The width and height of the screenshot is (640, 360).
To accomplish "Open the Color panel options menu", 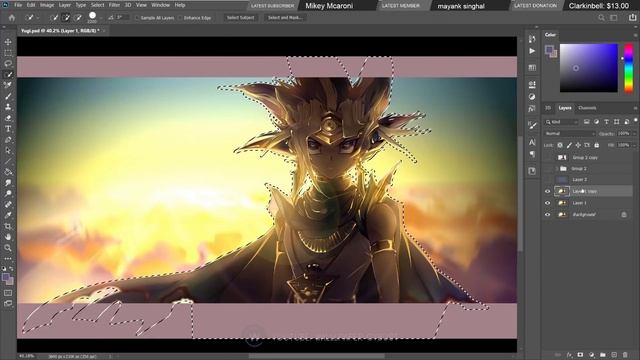I will click(636, 35).
